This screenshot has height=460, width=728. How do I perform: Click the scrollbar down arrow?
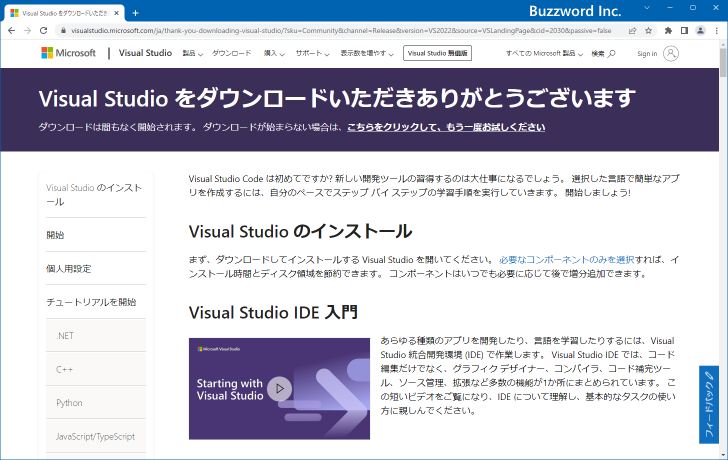pyautogui.click(x=723, y=456)
